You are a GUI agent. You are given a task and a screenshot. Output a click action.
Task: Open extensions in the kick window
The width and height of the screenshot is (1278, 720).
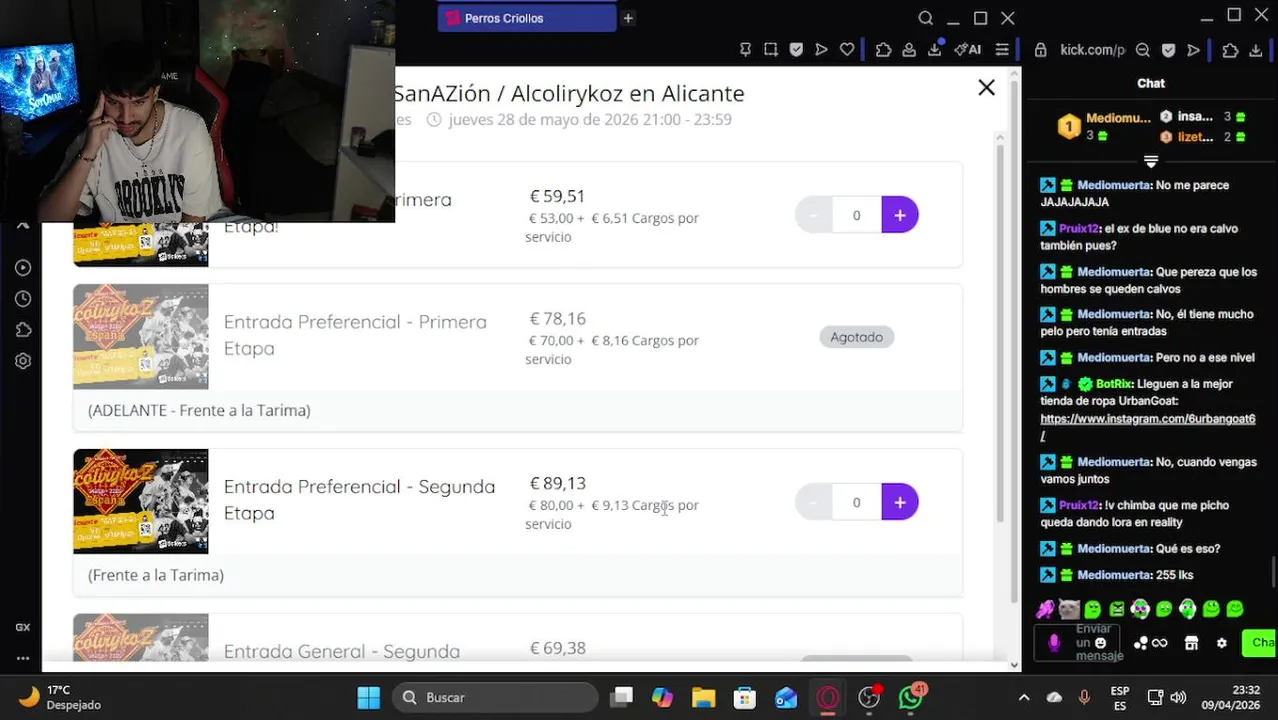point(1230,50)
